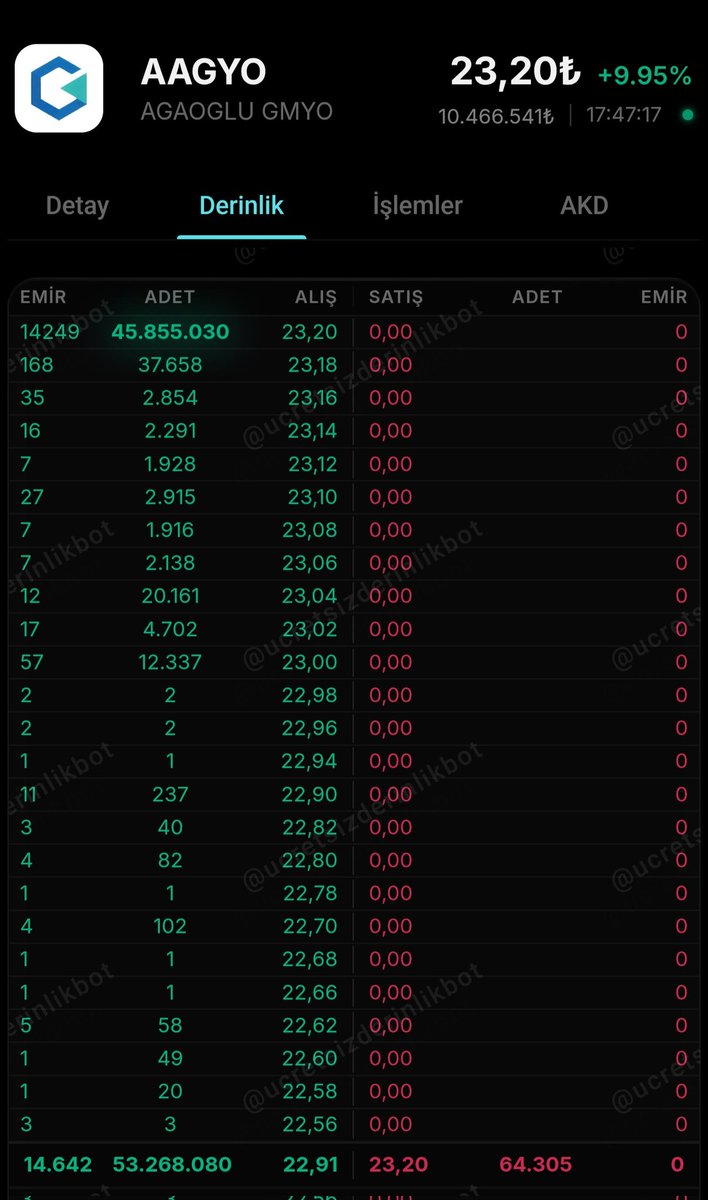The width and height of the screenshot is (708, 1200).
Task: Select the 22,78 bid price
Action: point(310,893)
